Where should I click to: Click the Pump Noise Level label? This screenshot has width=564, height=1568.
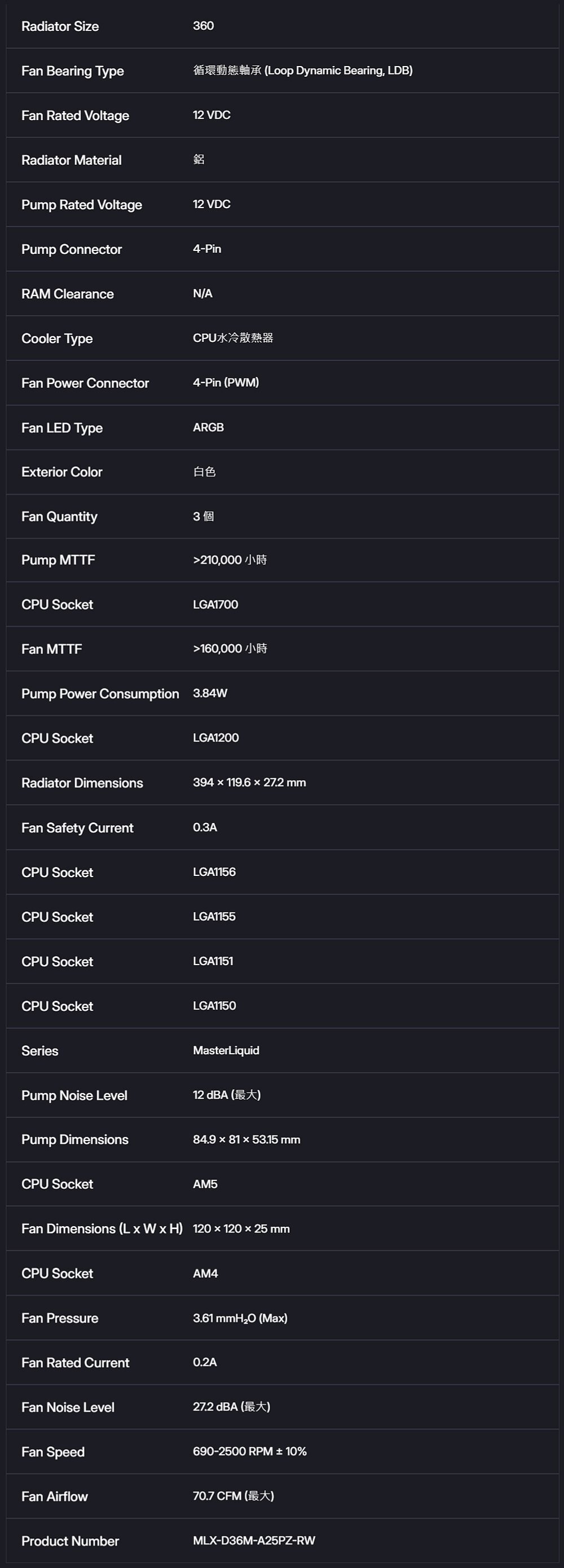point(74,1096)
